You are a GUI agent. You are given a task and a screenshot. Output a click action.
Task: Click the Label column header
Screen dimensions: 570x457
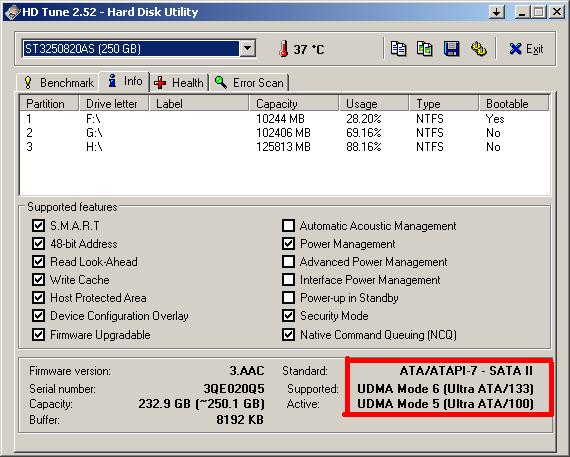(199, 104)
